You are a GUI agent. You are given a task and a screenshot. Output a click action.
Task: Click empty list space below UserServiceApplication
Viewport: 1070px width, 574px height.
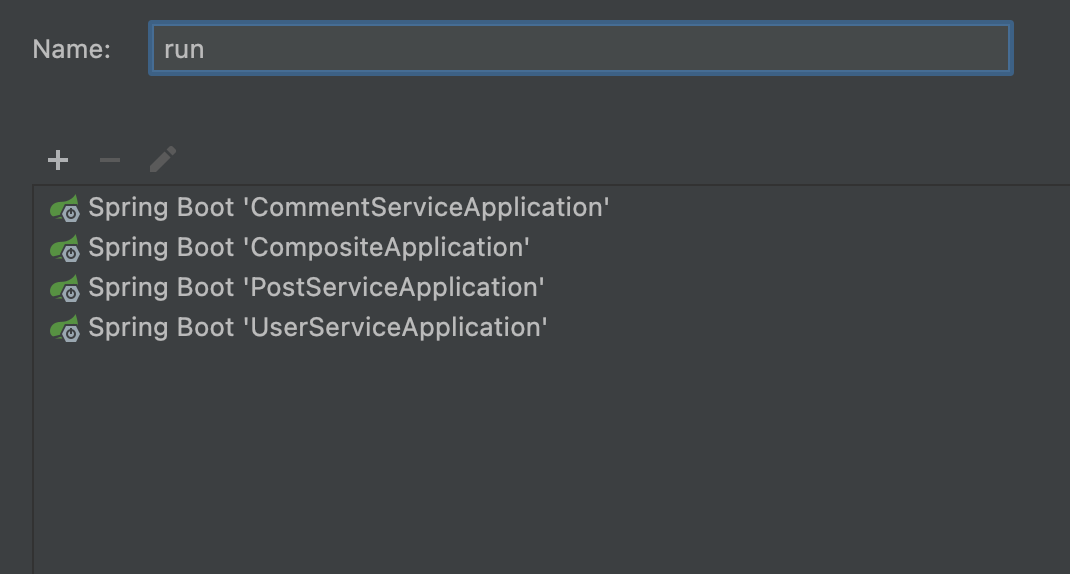point(500,450)
